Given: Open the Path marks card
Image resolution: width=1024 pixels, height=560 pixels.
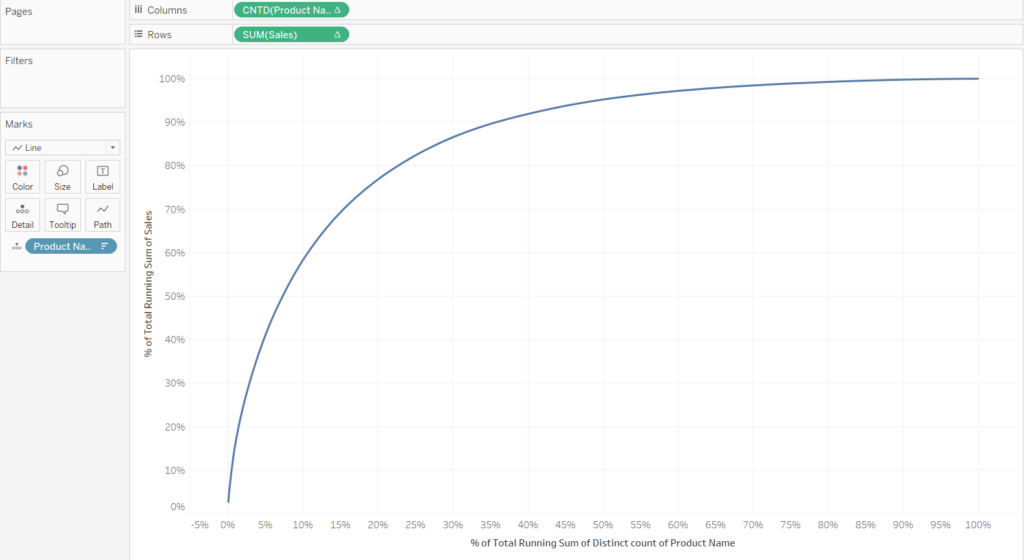Looking at the screenshot, I should click(103, 215).
